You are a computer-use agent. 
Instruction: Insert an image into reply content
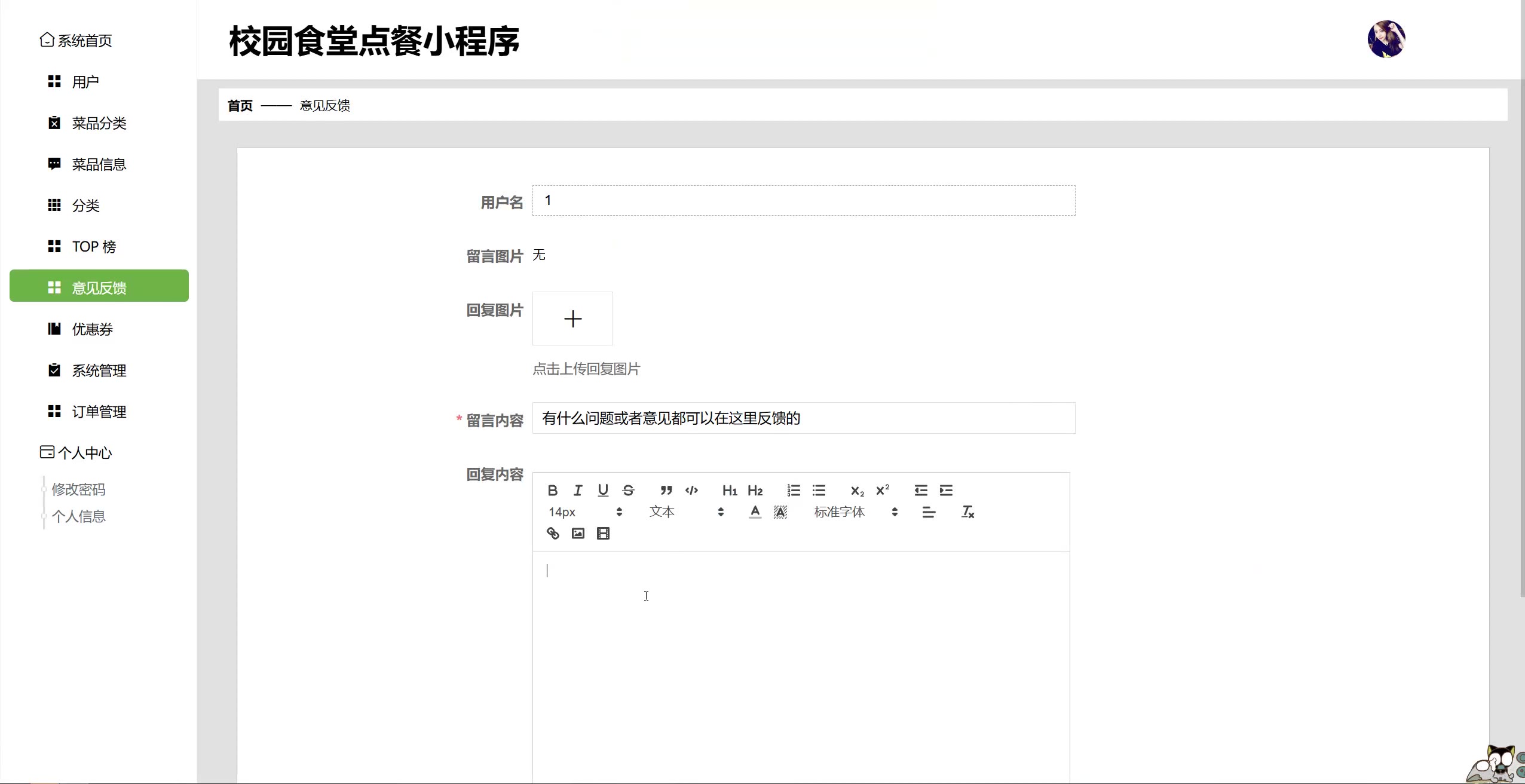coord(578,534)
